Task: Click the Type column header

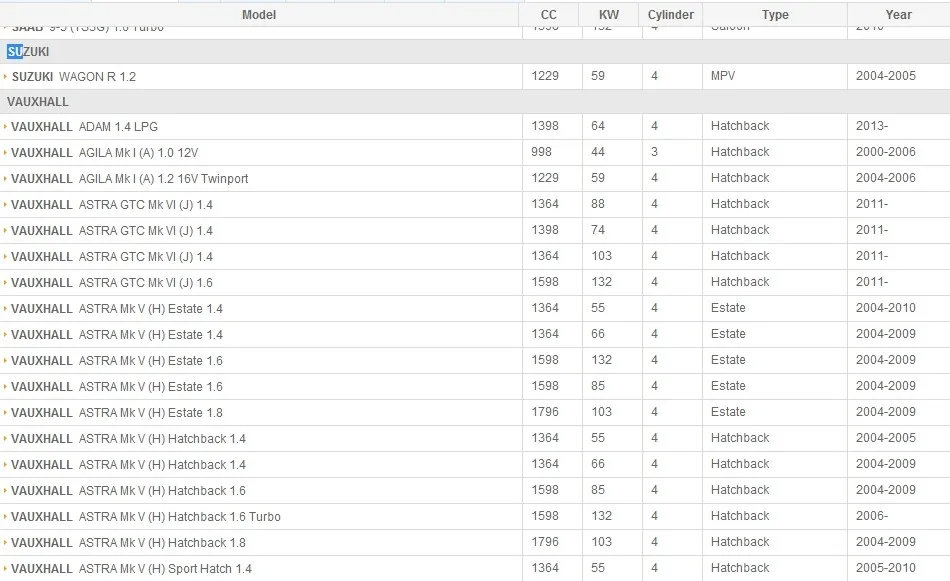Action: 775,15
